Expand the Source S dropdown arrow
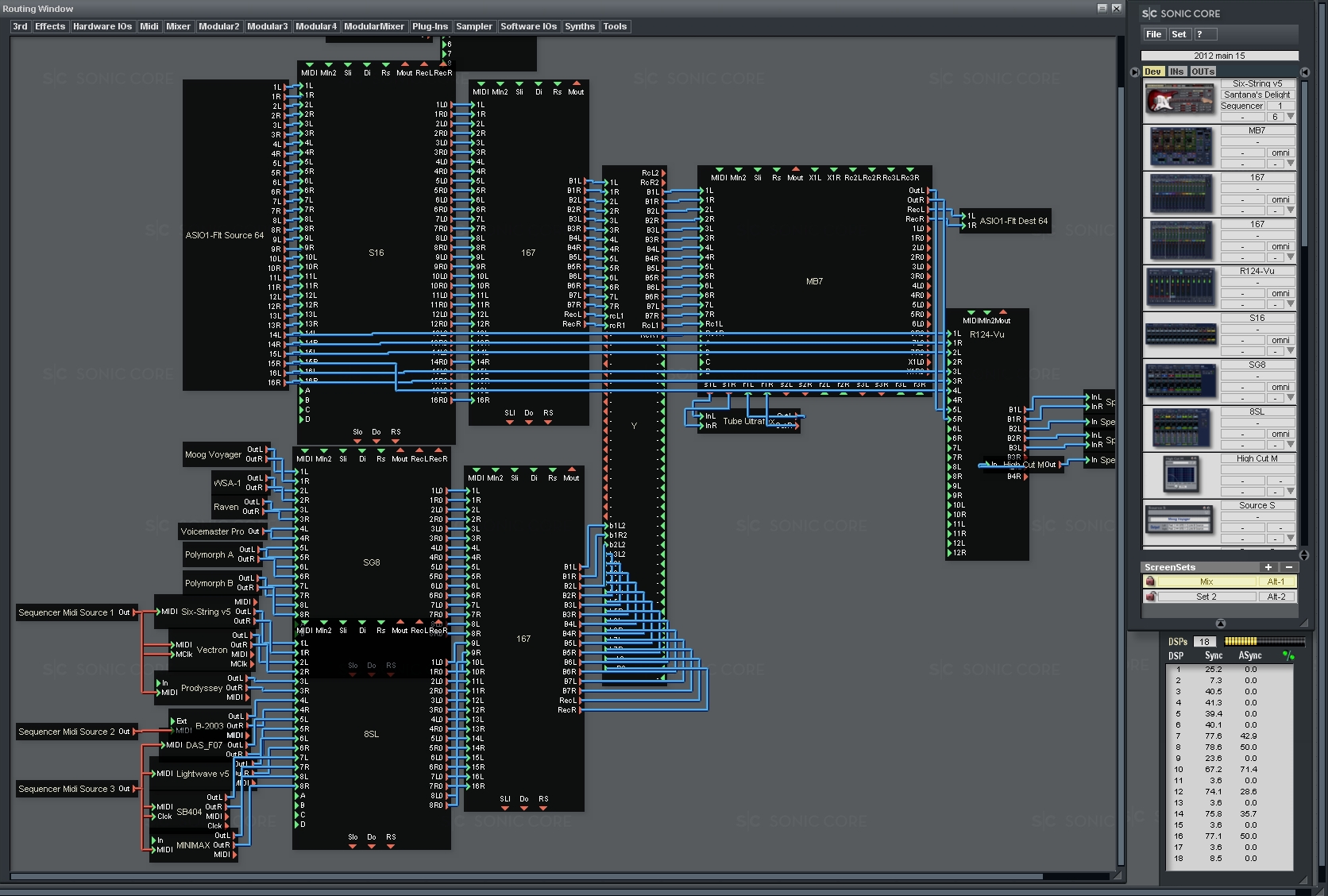Screen dimensions: 1328x896 1291,539
